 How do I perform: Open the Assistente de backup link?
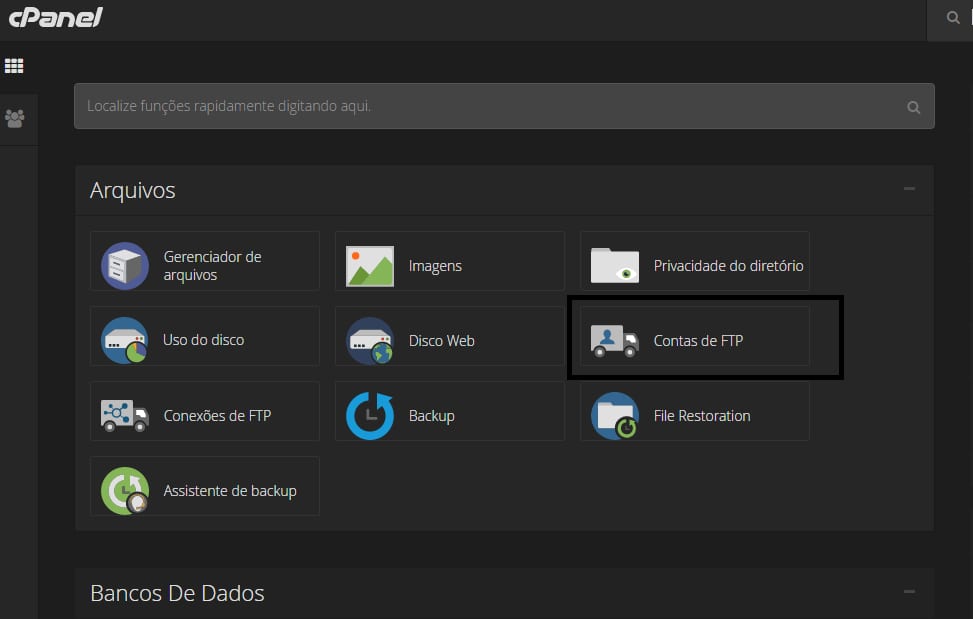pyautogui.click(x=230, y=491)
